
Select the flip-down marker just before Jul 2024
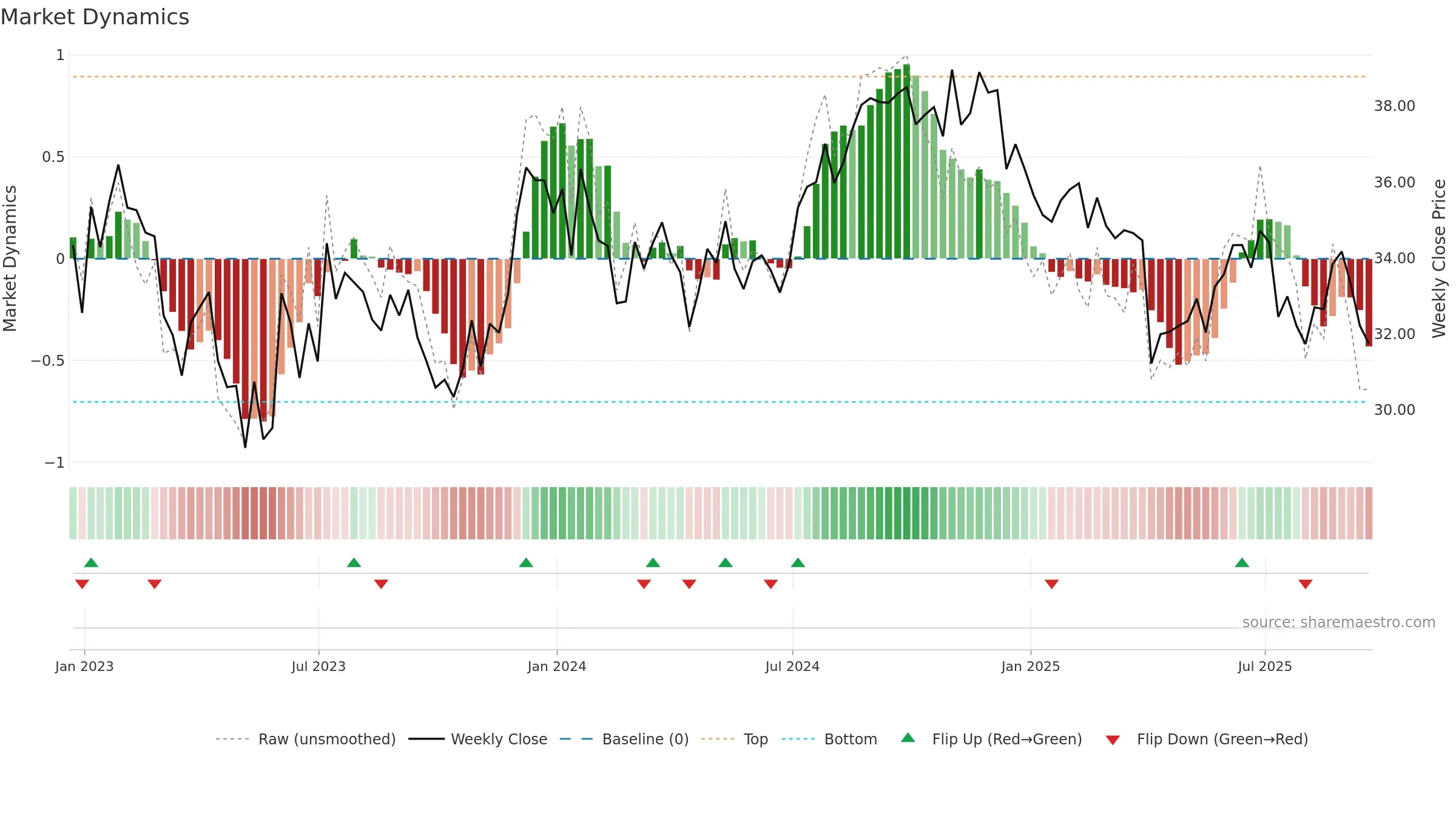(770, 584)
